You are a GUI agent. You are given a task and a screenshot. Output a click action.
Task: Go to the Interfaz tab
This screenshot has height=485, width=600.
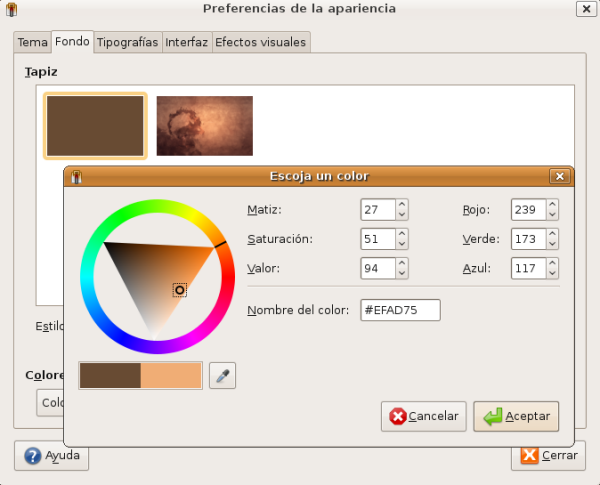coord(186,43)
